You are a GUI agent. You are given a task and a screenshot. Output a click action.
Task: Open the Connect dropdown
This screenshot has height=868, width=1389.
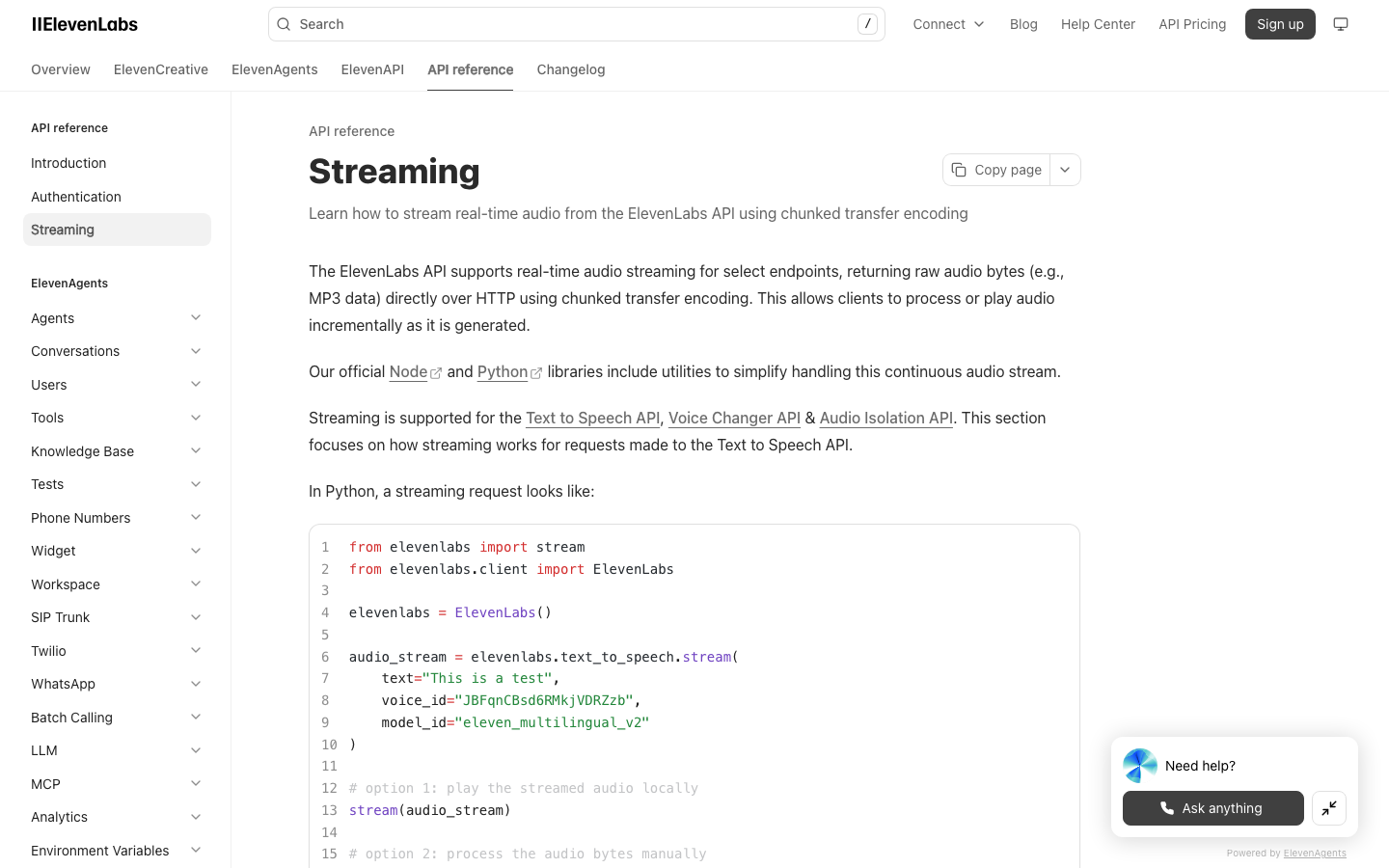coord(949,24)
